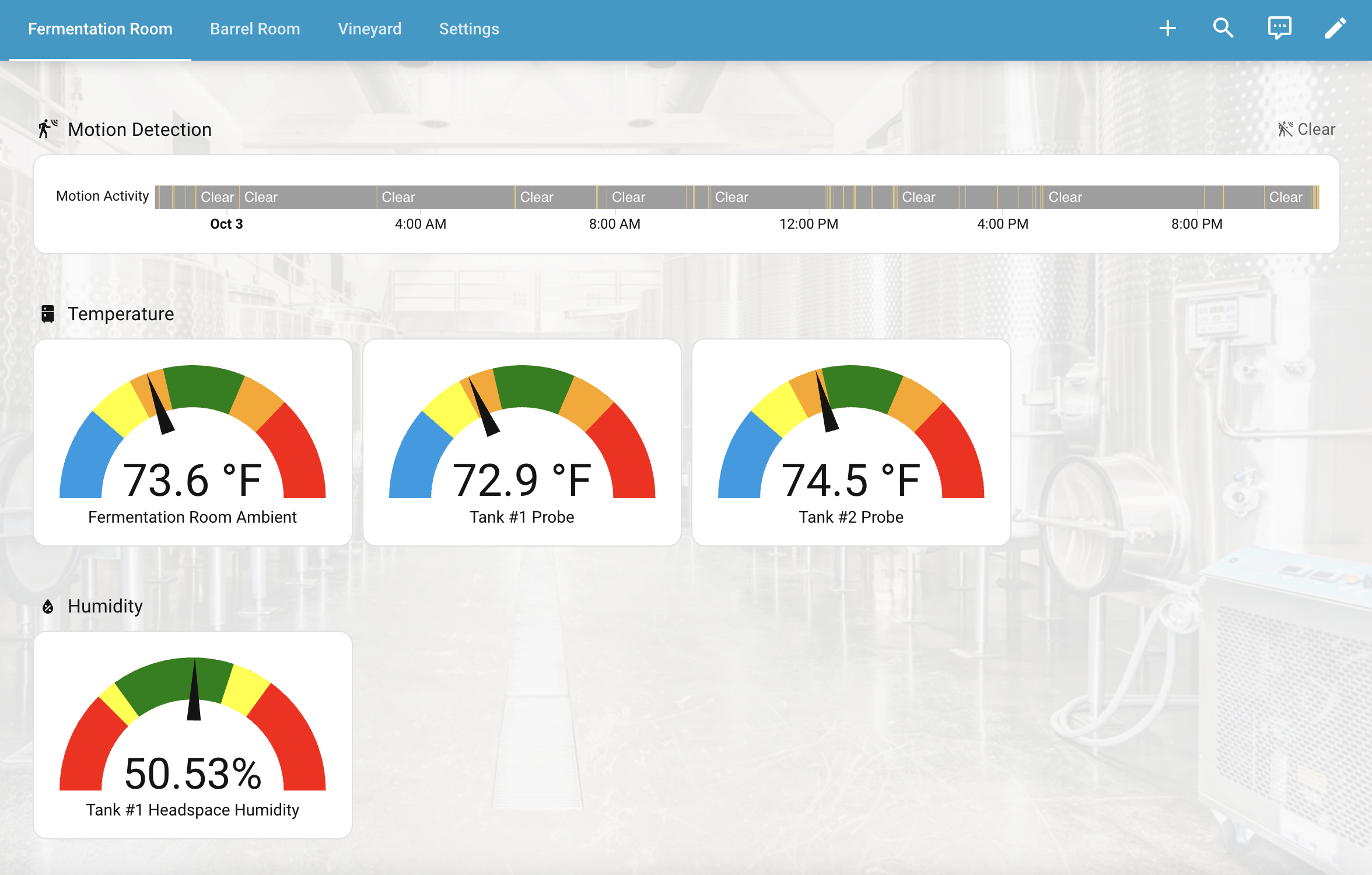Select the Tank #2 Probe gauge

pos(850,443)
